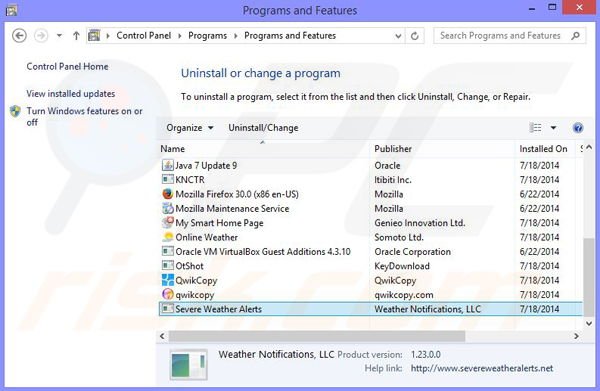Click the search magnifier icon
Viewport: 600px width, 391px height.
point(575,36)
